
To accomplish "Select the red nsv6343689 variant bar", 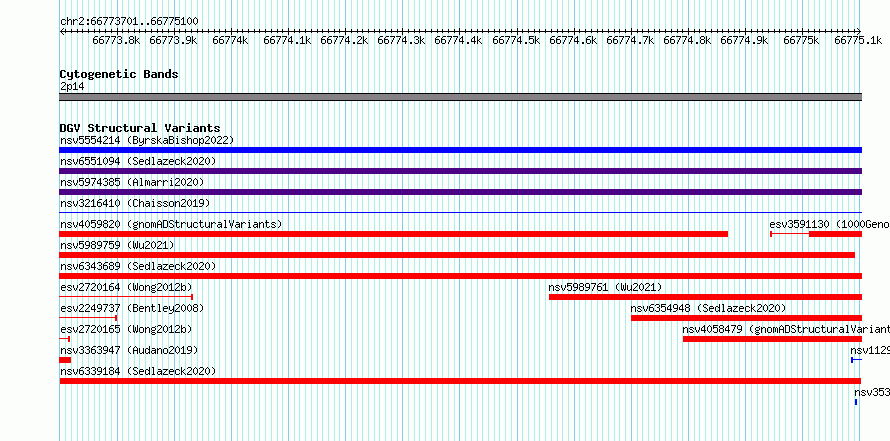I will point(460,276).
